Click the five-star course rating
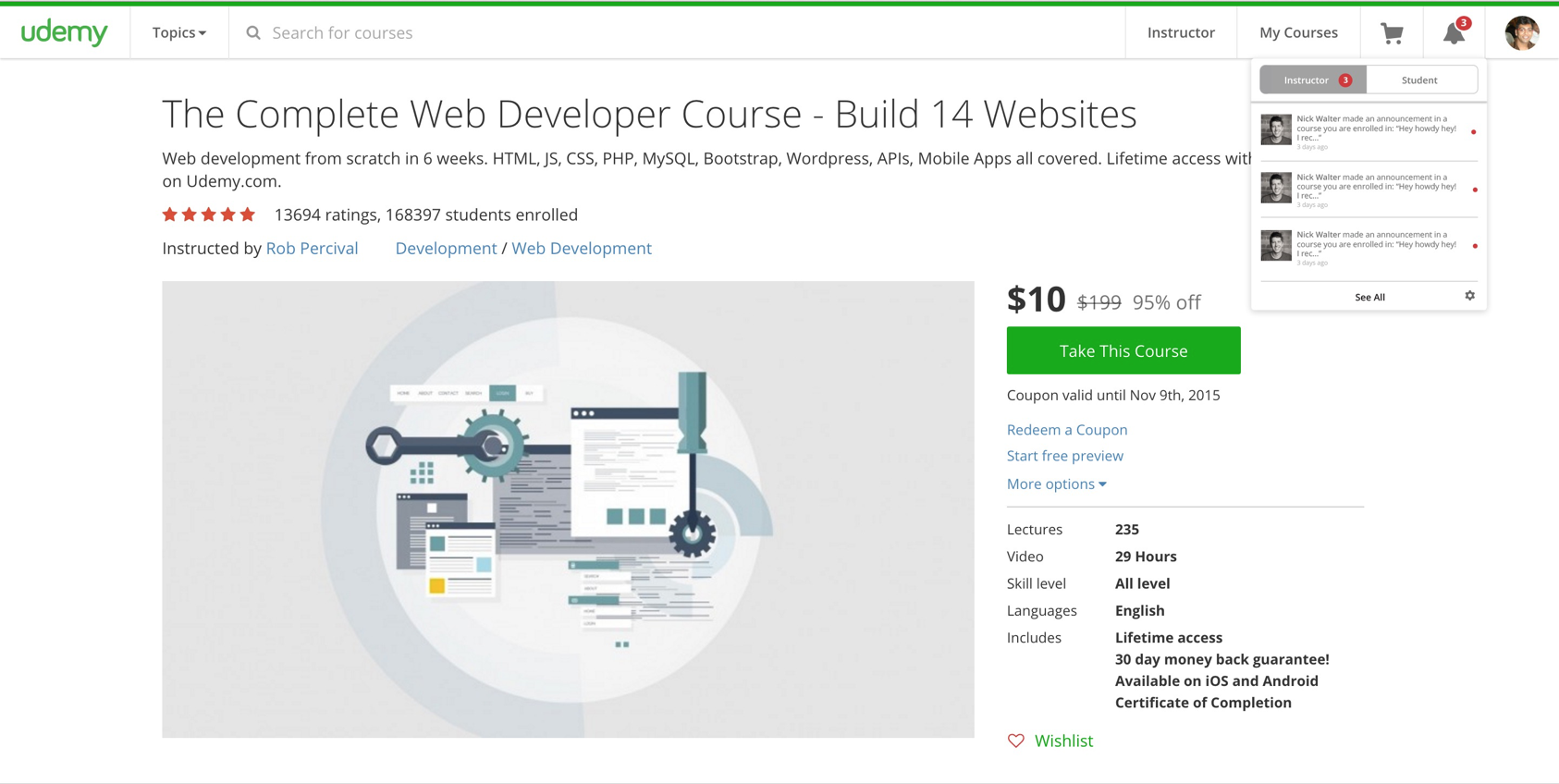1559x784 pixels. click(209, 214)
